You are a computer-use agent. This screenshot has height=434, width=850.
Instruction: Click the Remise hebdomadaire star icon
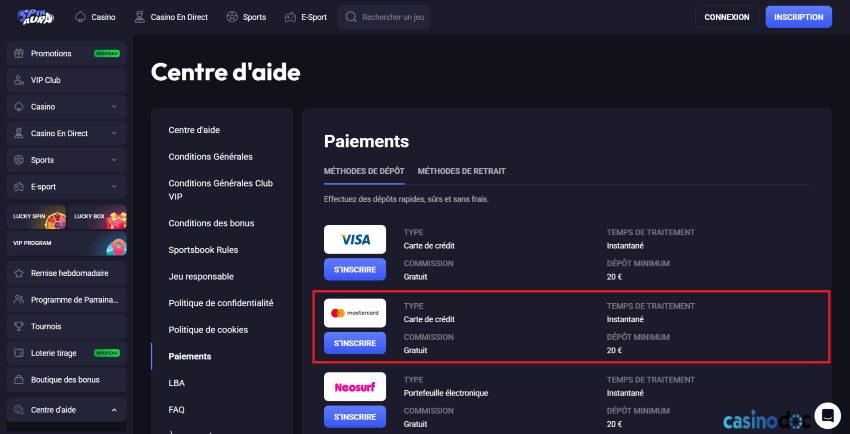tap(19, 274)
